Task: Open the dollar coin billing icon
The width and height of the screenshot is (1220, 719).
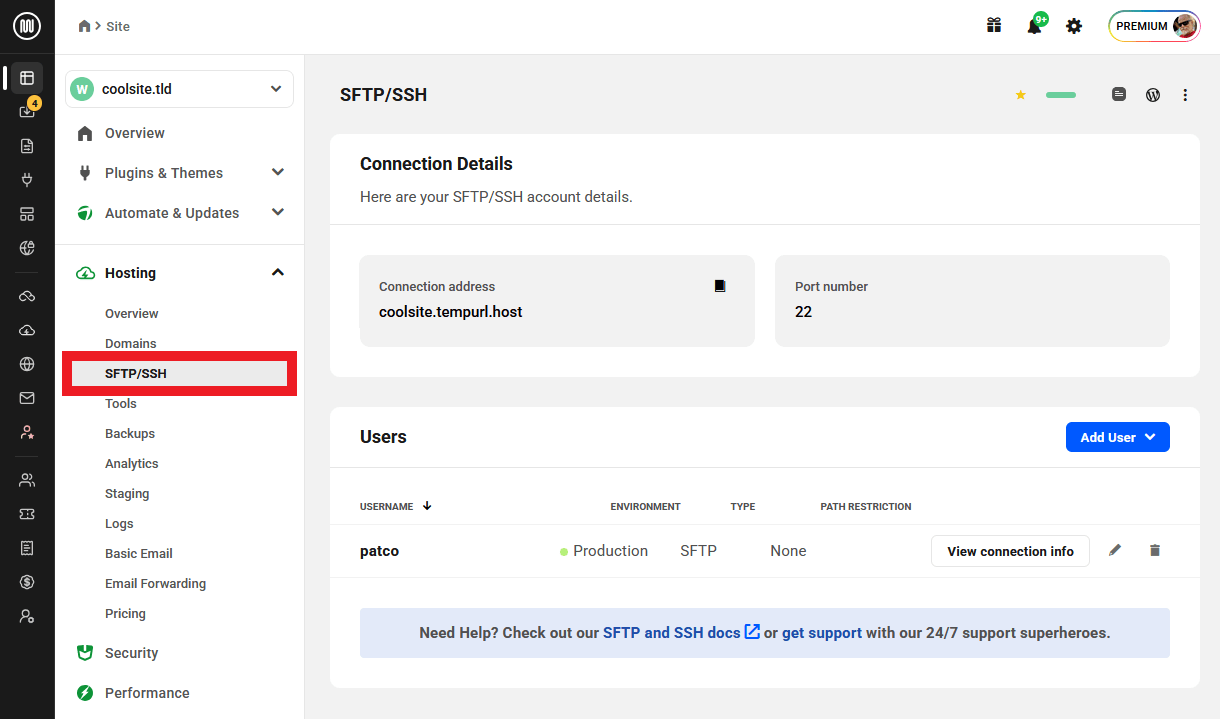Action: (27, 582)
